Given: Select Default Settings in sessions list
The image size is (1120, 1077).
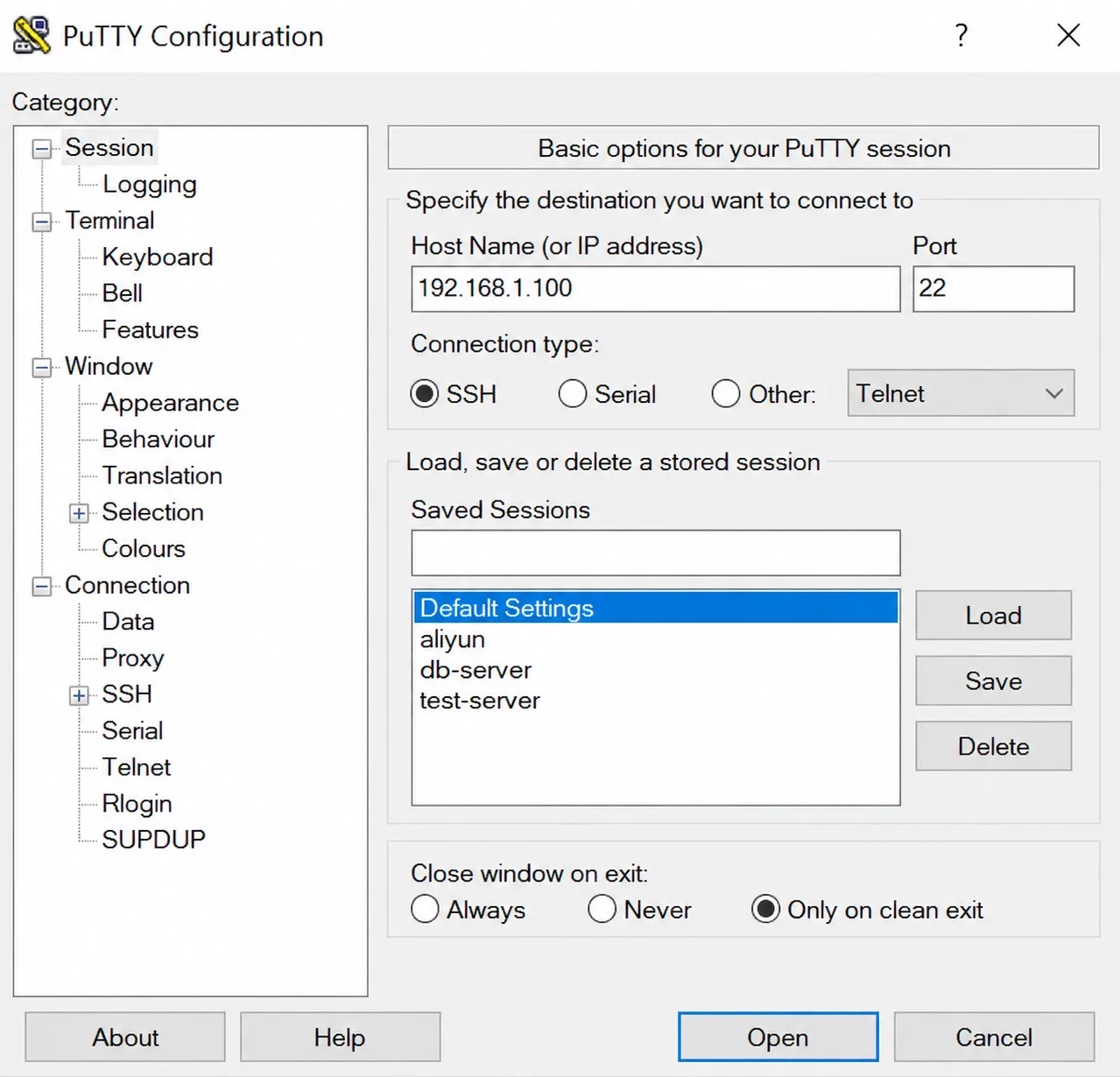Looking at the screenshot, I should (x=656, y=608).
